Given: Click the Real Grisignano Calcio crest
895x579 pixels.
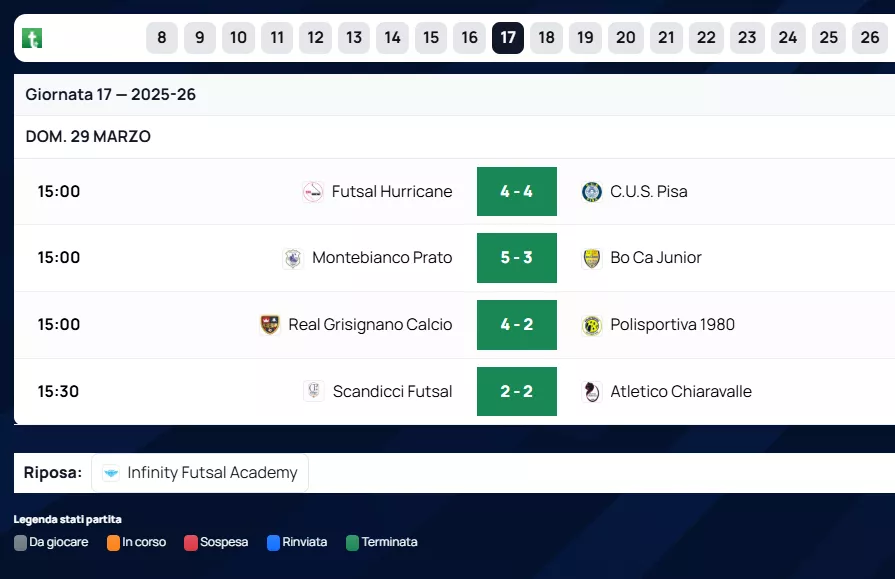Looking at the screenshot, I should [270, 325].
